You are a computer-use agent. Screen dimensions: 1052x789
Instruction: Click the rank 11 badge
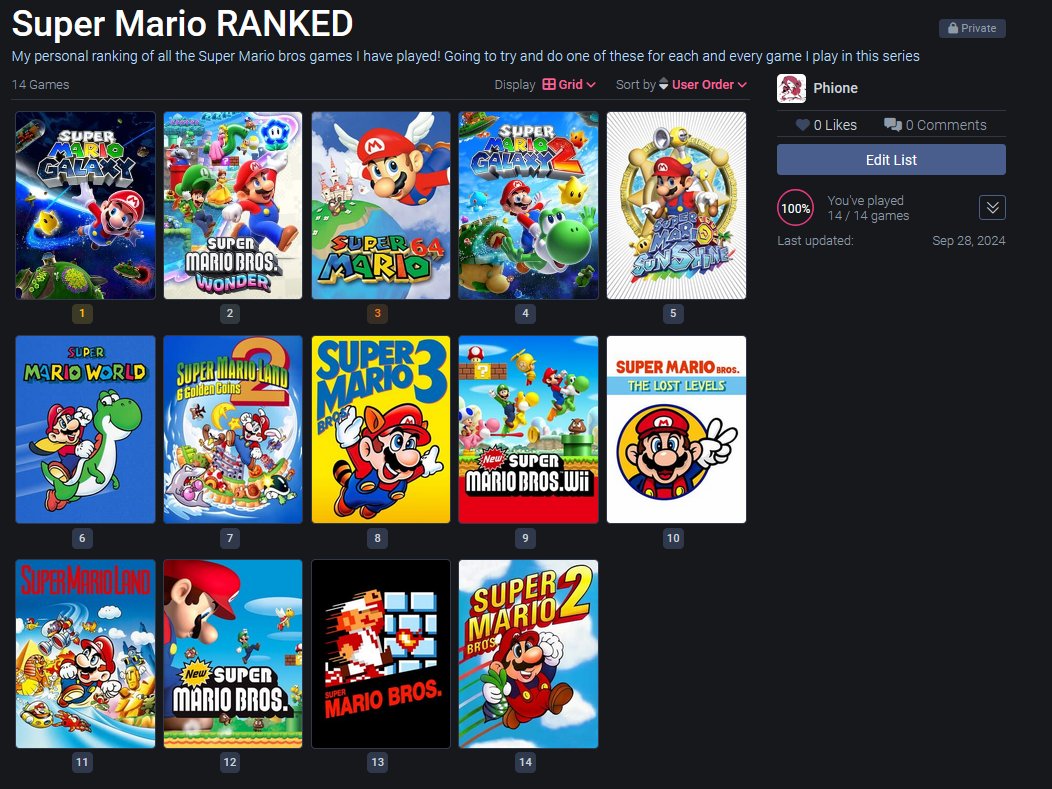[82, 762]
